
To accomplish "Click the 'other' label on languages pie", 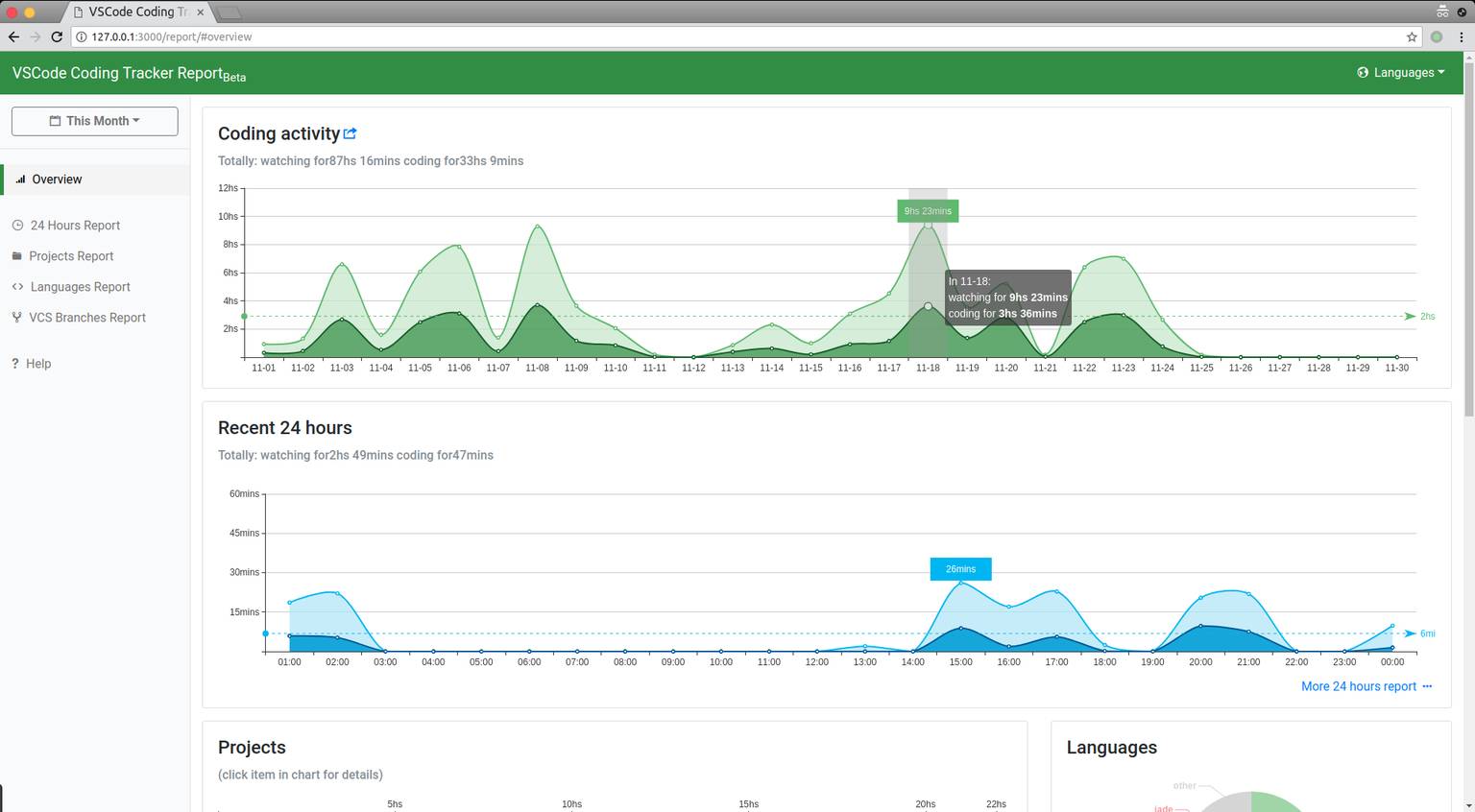I will coord(1185,785).
